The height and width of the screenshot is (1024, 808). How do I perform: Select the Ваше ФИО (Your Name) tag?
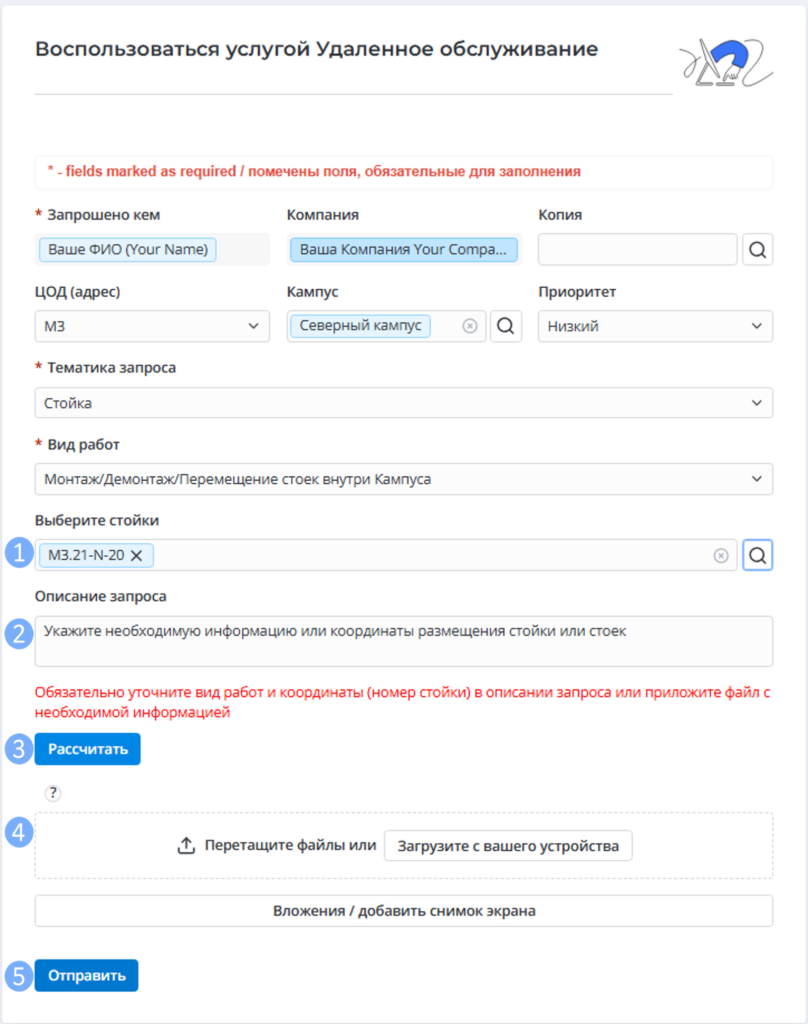128,249
